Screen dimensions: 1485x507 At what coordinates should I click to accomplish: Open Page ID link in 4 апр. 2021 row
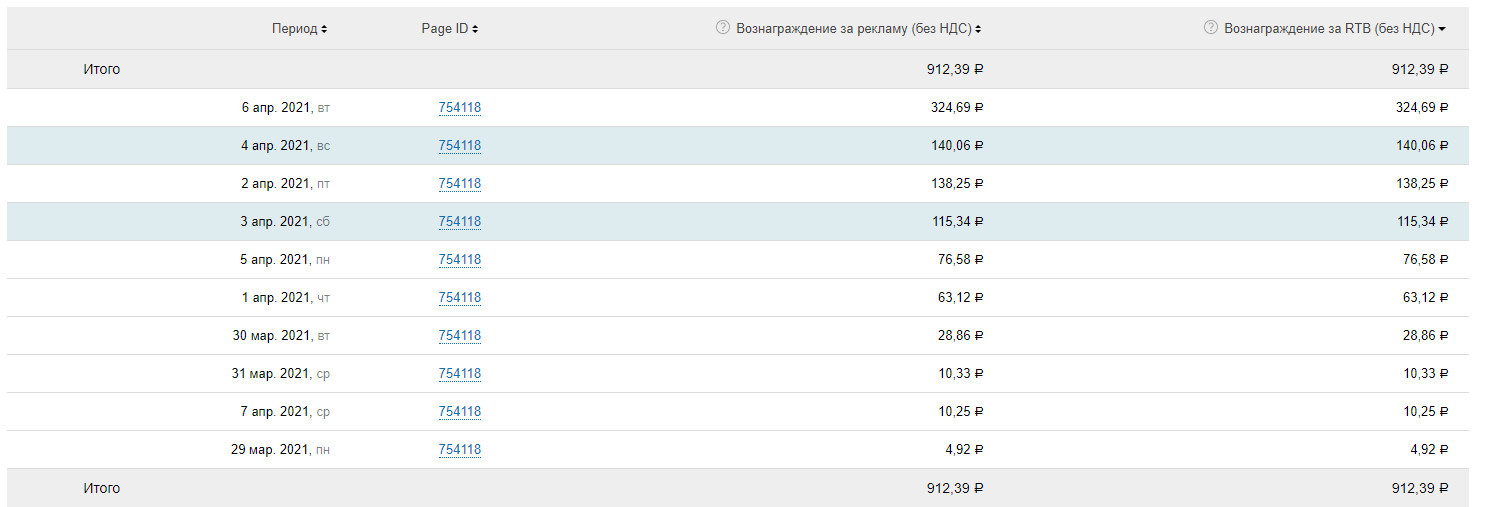pos(459,146)
